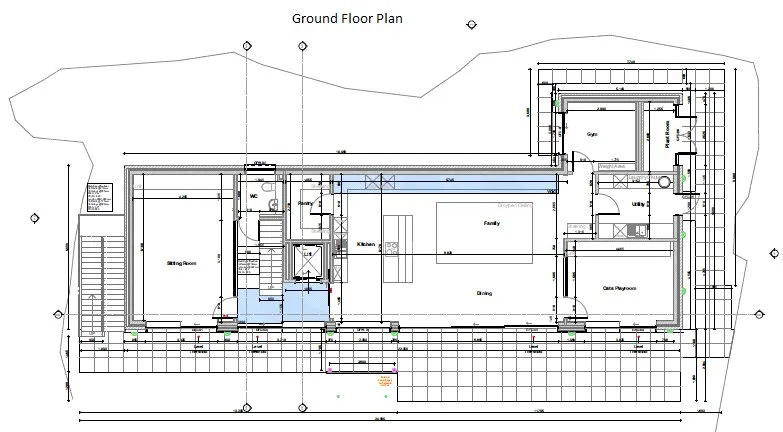The height and width of the screenshot is (432, 783).
Task: Select the "Dining" area label
Action: (x=484, y=293)
